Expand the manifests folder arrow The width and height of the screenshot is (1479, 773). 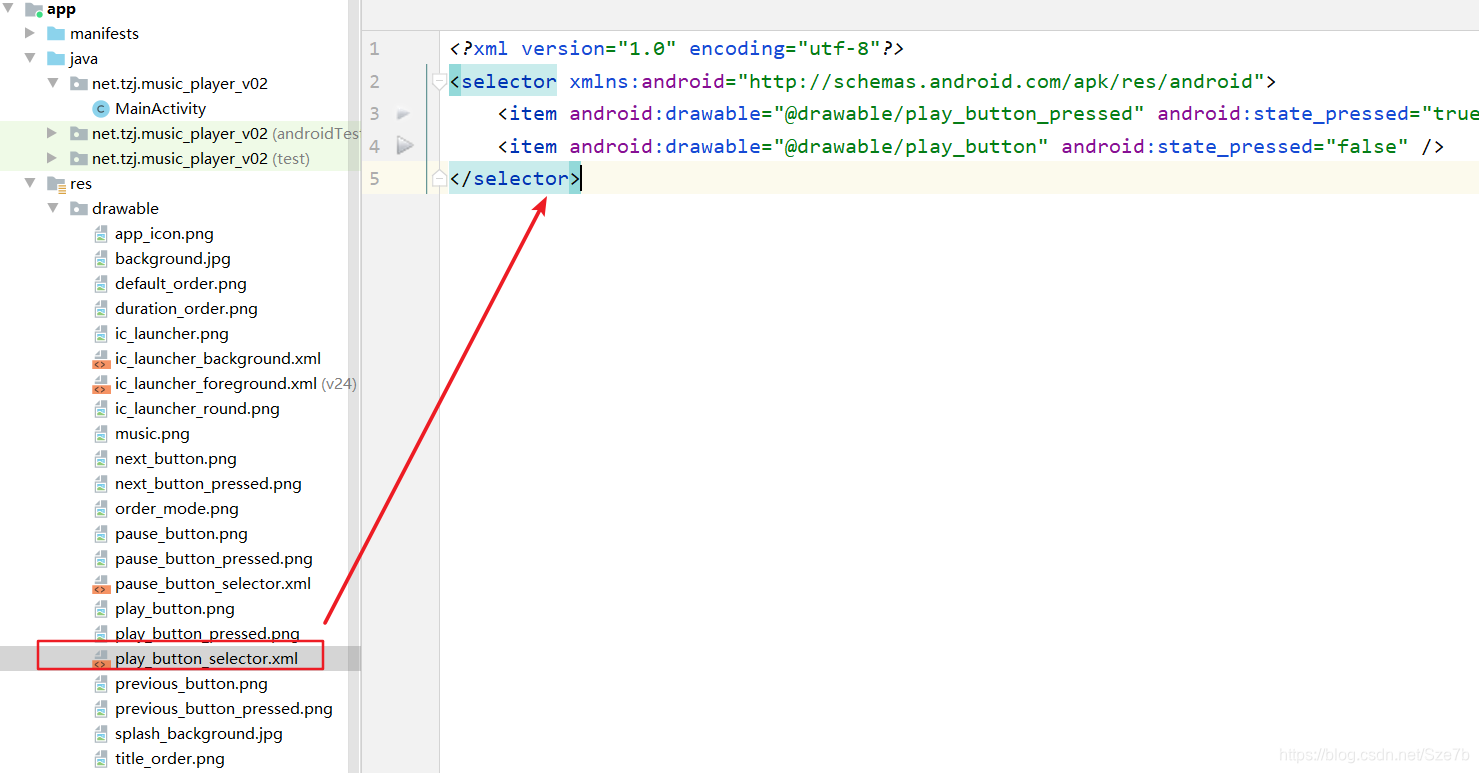click(x=31, y=33)
